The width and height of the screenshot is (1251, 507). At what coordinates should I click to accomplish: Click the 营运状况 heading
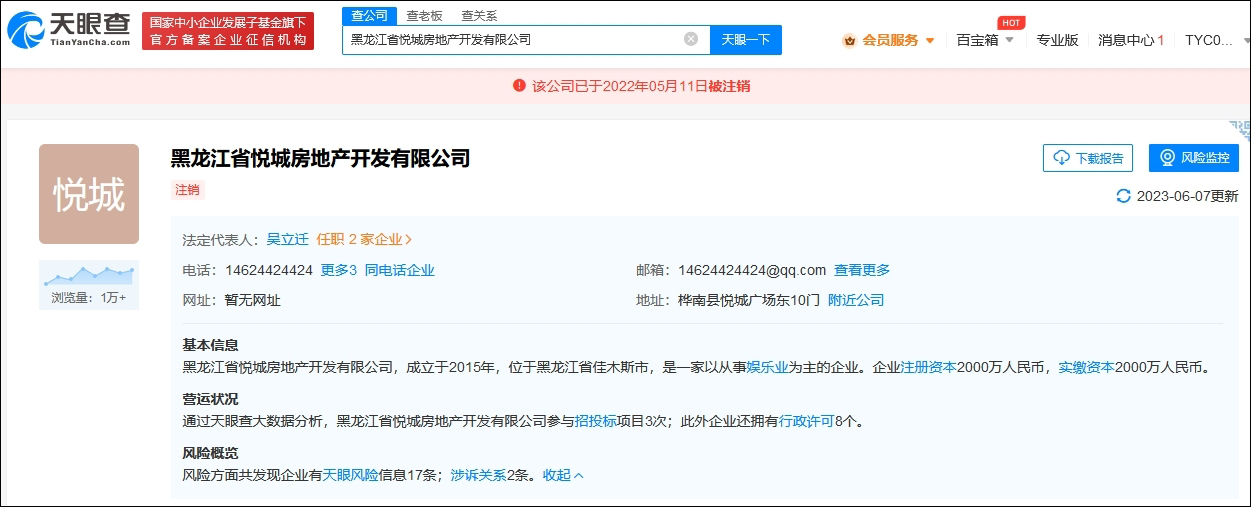[x=210, y=399]
